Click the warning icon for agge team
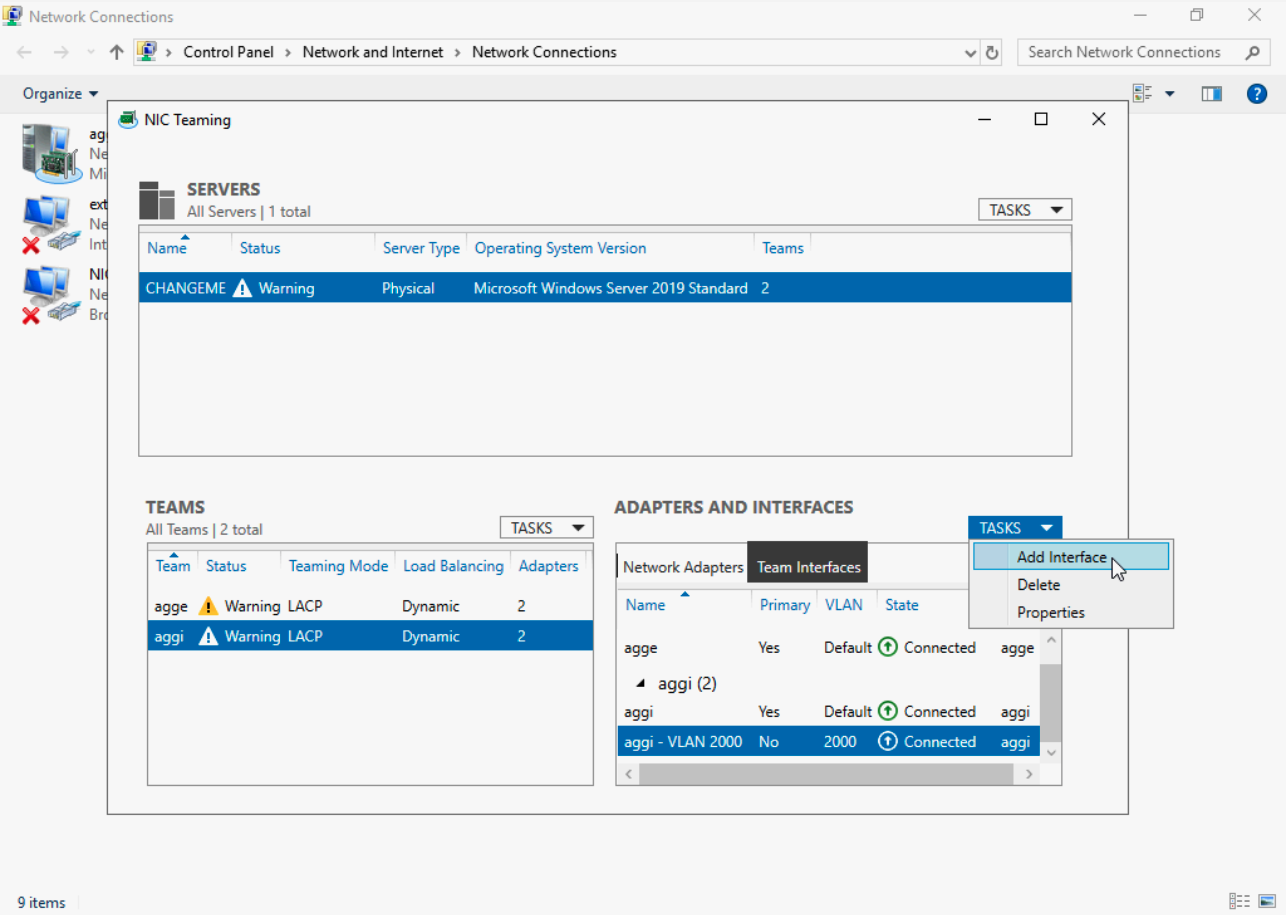 [208, 606]
